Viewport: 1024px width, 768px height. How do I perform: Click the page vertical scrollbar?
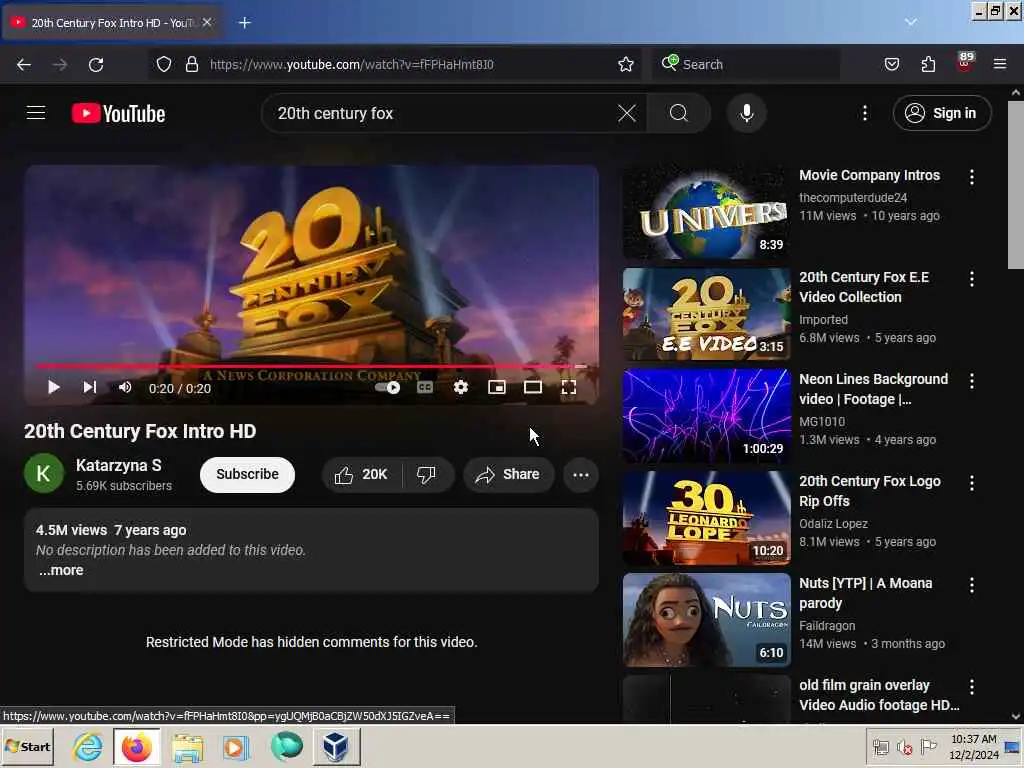pos(1016,185)
